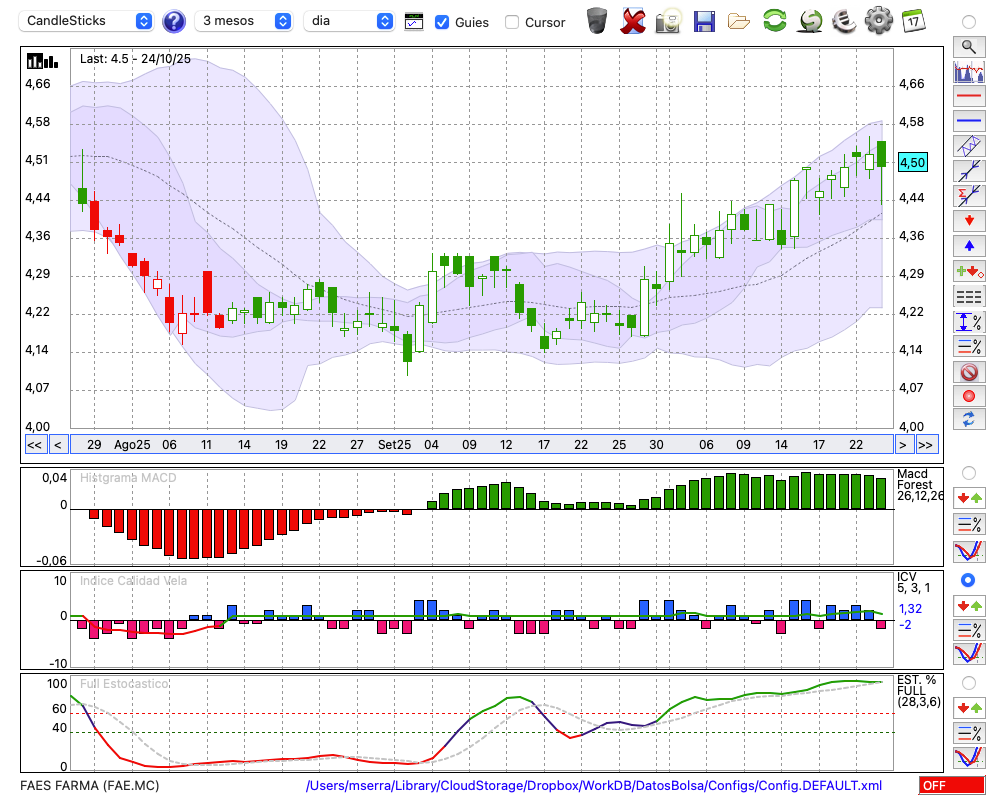Click the bar chart icon in chart corner
Viewport: 1000px width, 800px height.
(42, 61)
